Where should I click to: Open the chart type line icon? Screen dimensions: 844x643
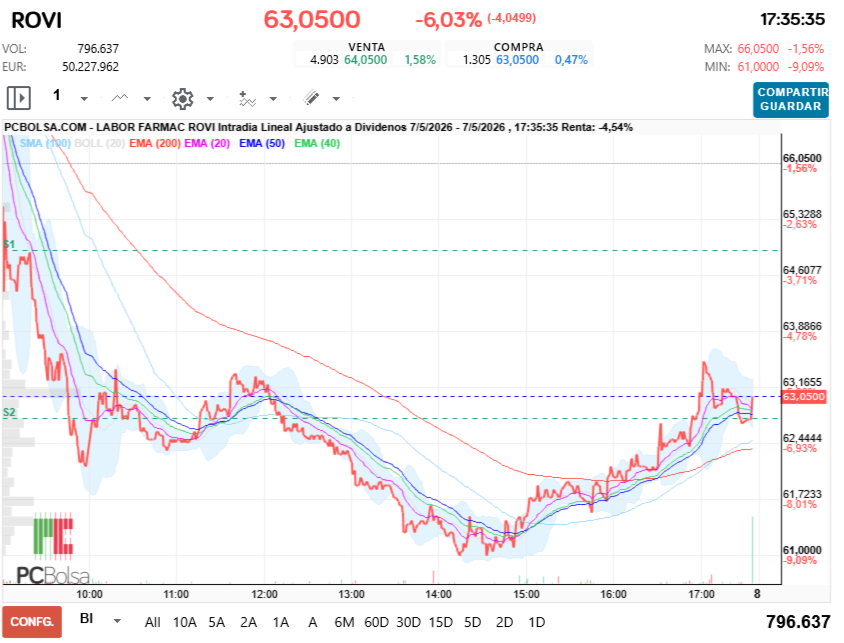coord(120,98)
